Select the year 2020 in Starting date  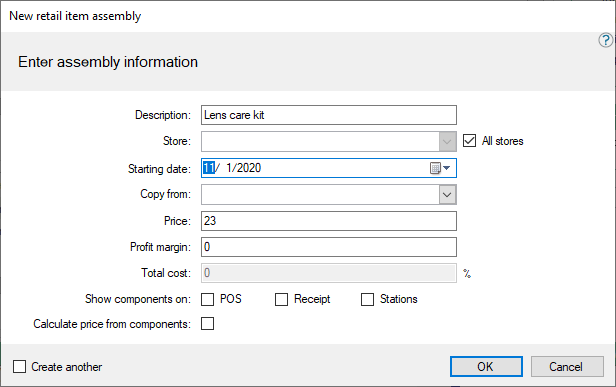(249, 168)
